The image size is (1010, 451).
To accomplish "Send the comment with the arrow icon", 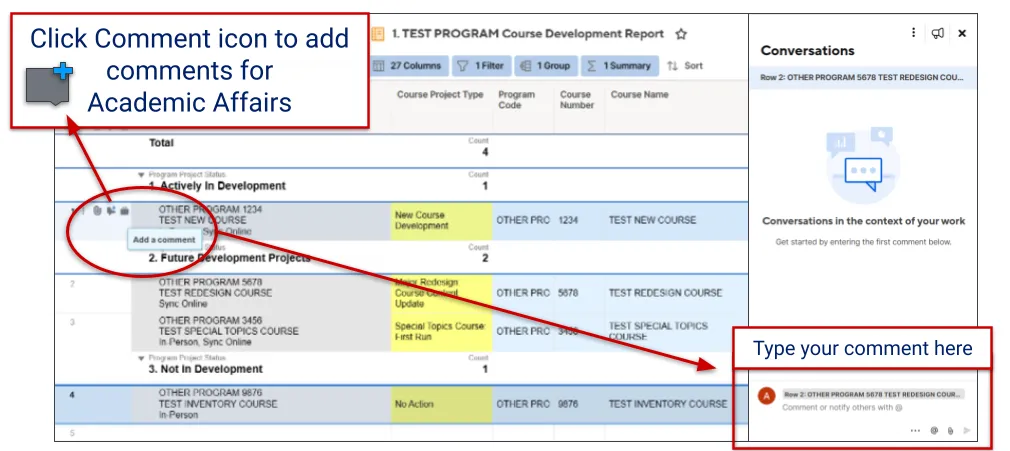I will pos(967,430).
